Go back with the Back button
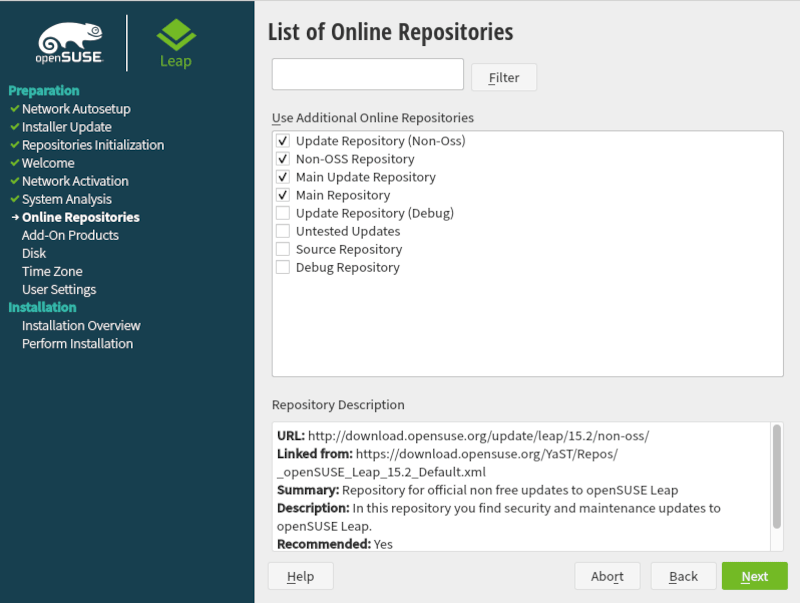800x603 pixels. [683, 576]
